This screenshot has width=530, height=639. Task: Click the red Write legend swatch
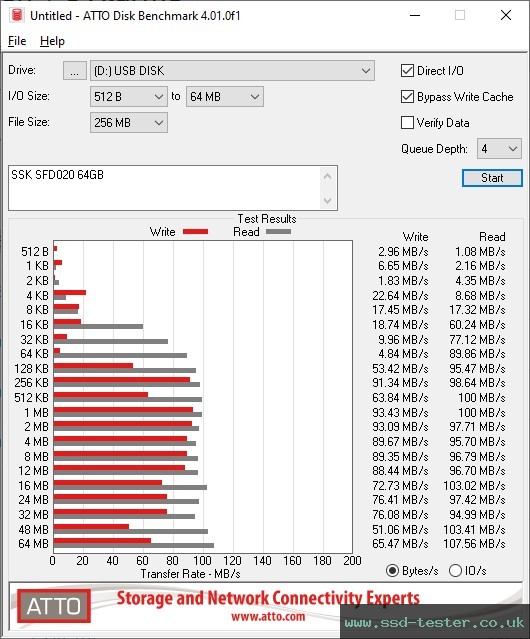pos(196,231)
